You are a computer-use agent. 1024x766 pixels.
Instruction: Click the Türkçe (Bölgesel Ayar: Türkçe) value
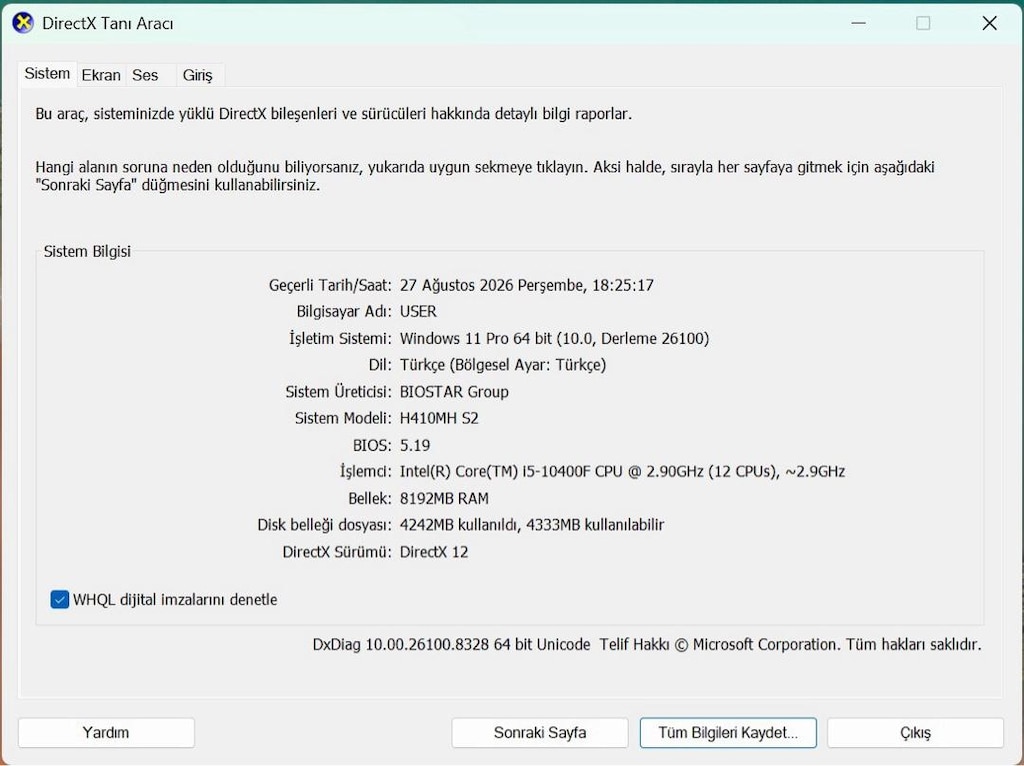click(x=503, y=365)
